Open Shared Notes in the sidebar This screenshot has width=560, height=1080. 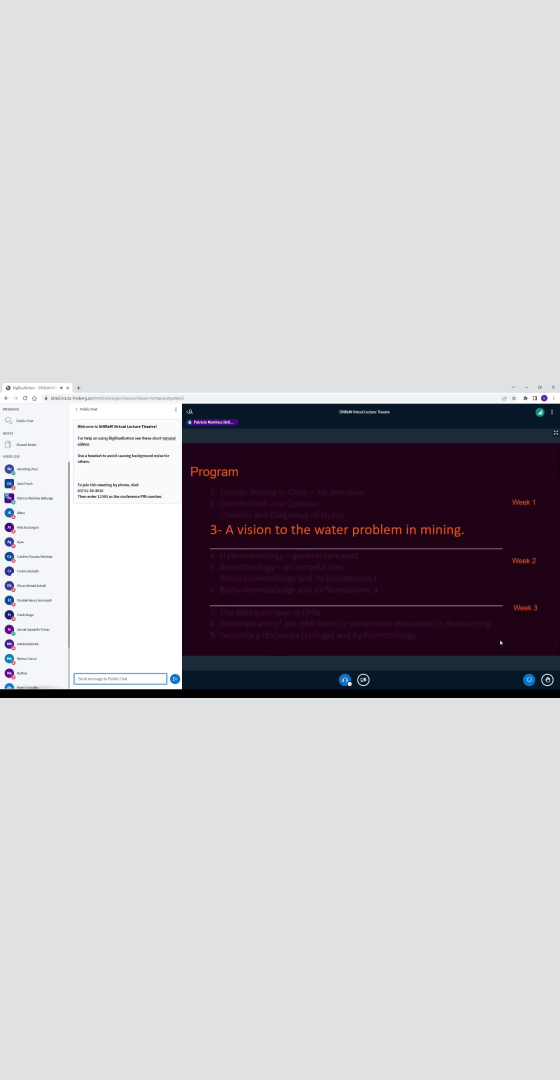[34, 444]
